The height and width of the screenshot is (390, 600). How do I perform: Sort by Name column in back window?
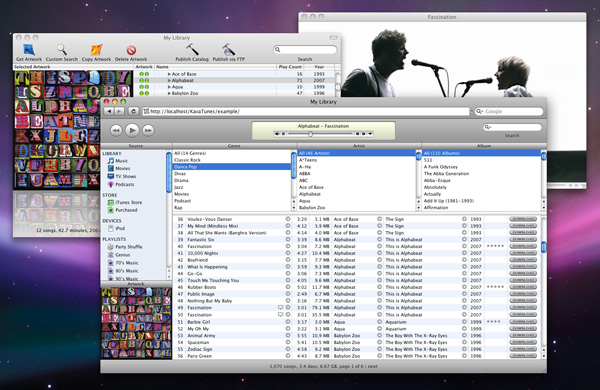tap(216, 67)
